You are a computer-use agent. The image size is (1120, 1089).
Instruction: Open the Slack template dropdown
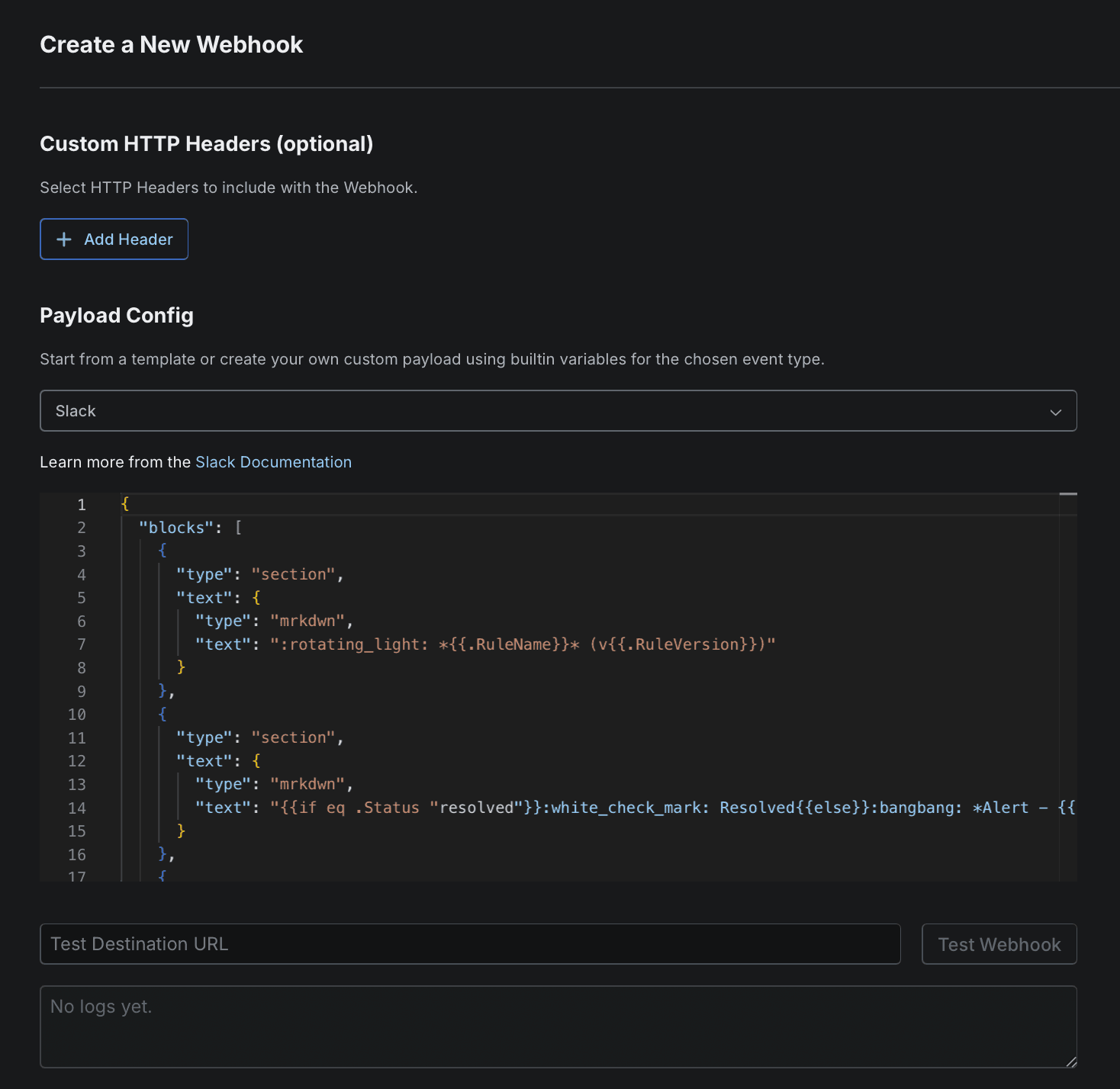pos(558,410)
